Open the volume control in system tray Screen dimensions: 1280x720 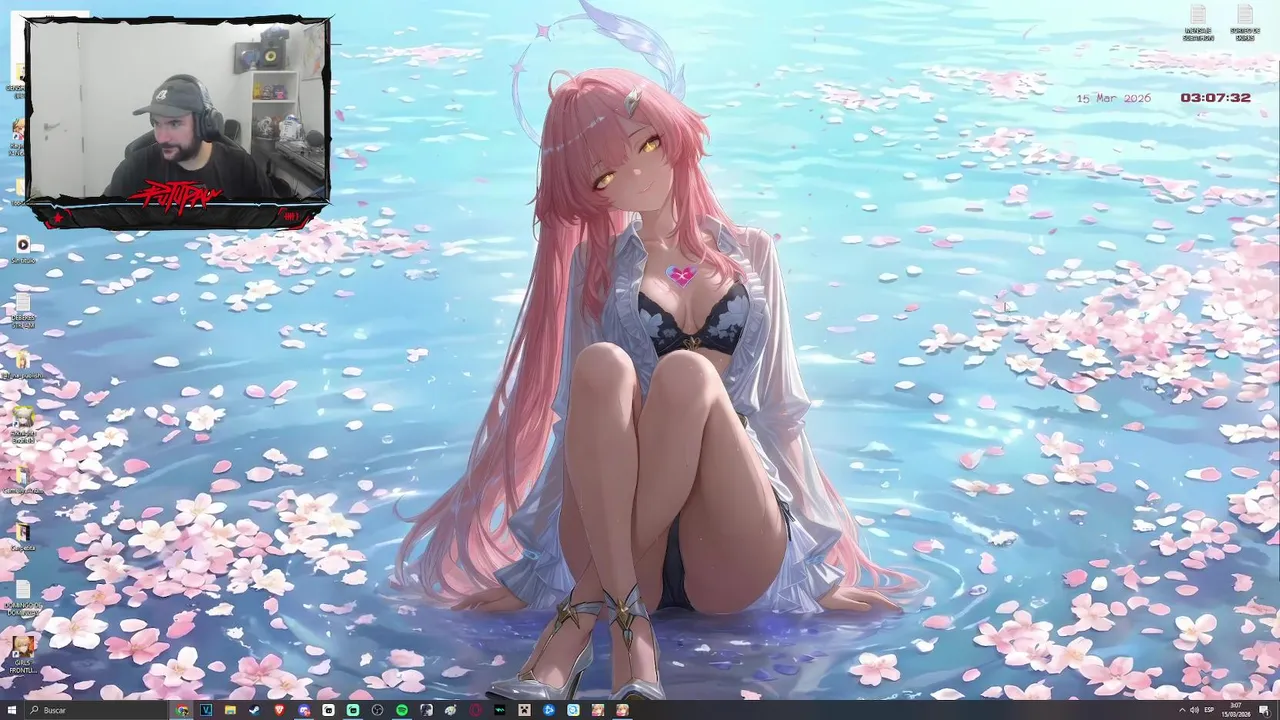pos(1194,710)
